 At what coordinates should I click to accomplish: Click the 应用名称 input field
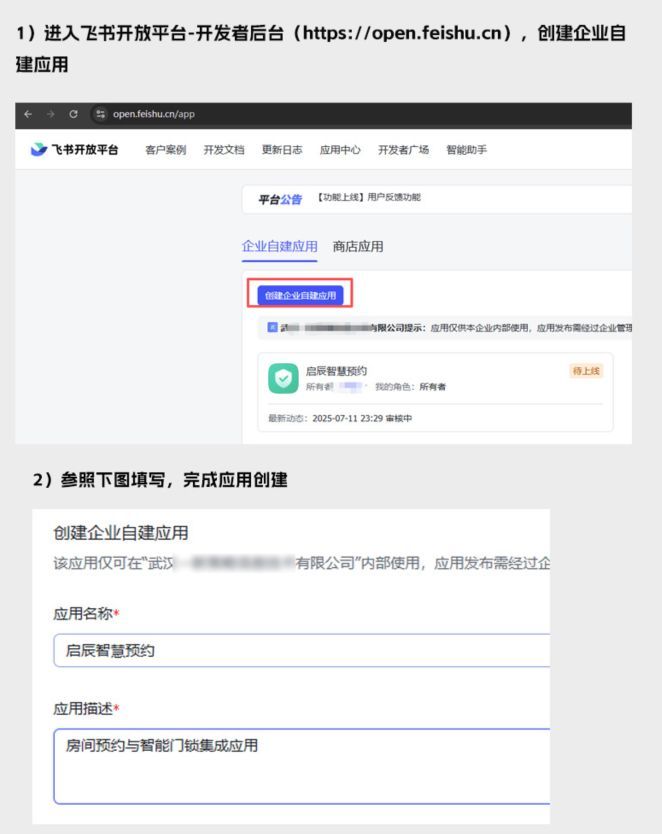click(x=300, y=651)
